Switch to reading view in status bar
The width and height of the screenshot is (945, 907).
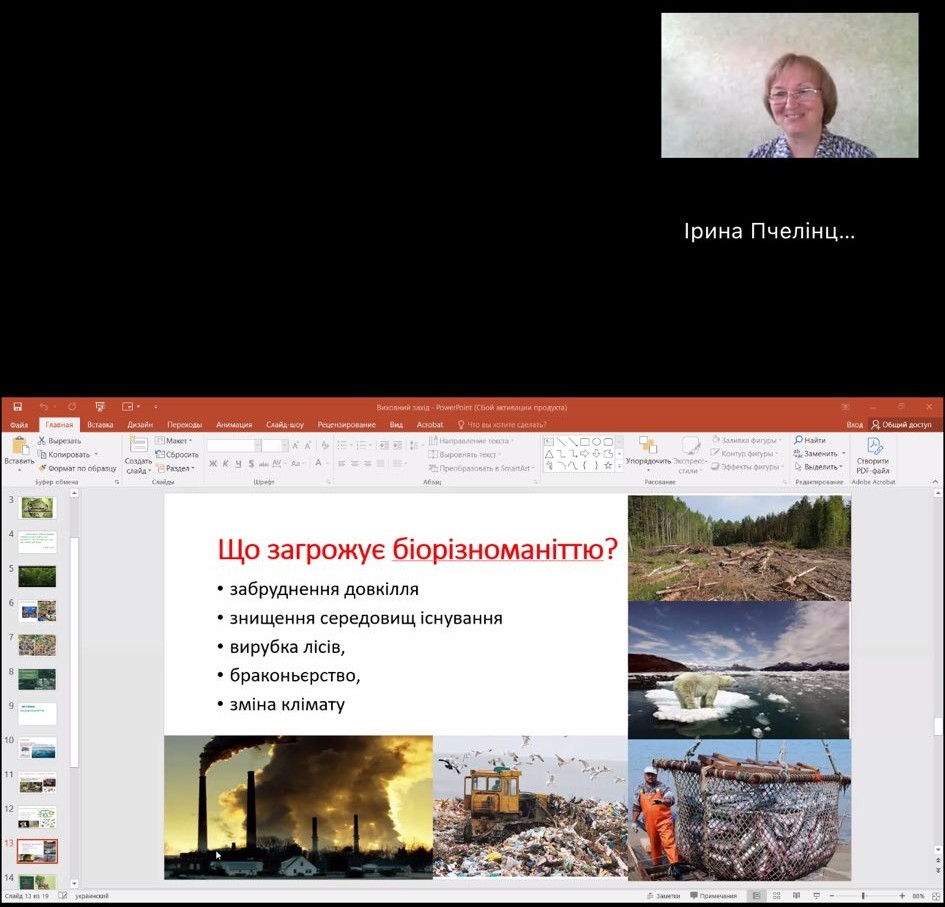[x=796, y=896]
